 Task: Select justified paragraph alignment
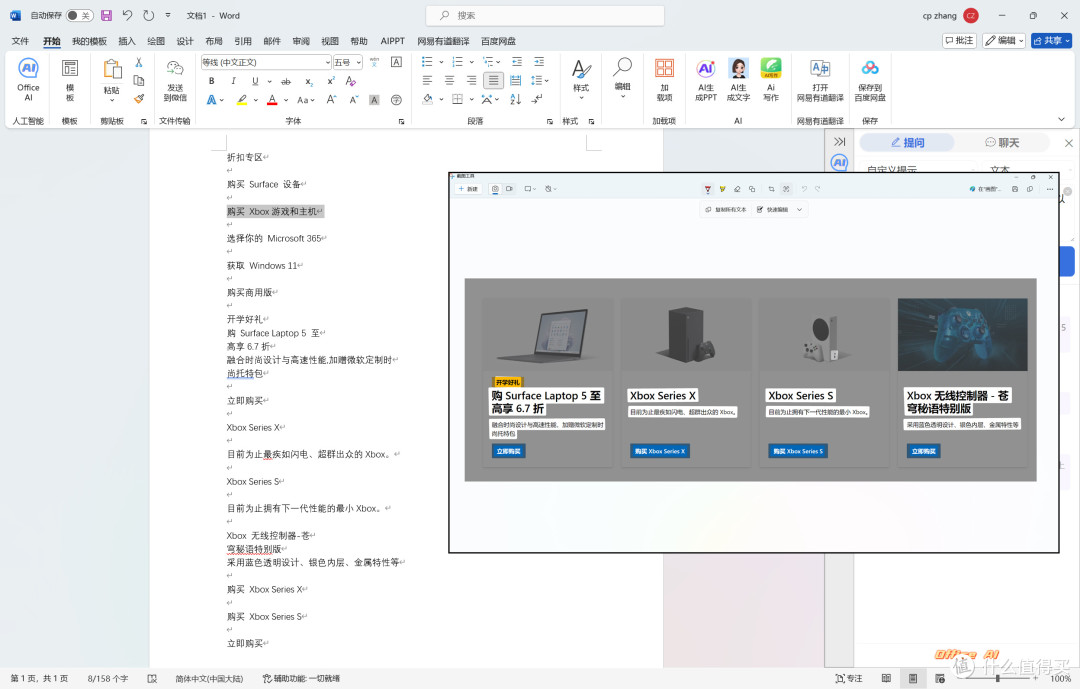(x=493, y=81)
